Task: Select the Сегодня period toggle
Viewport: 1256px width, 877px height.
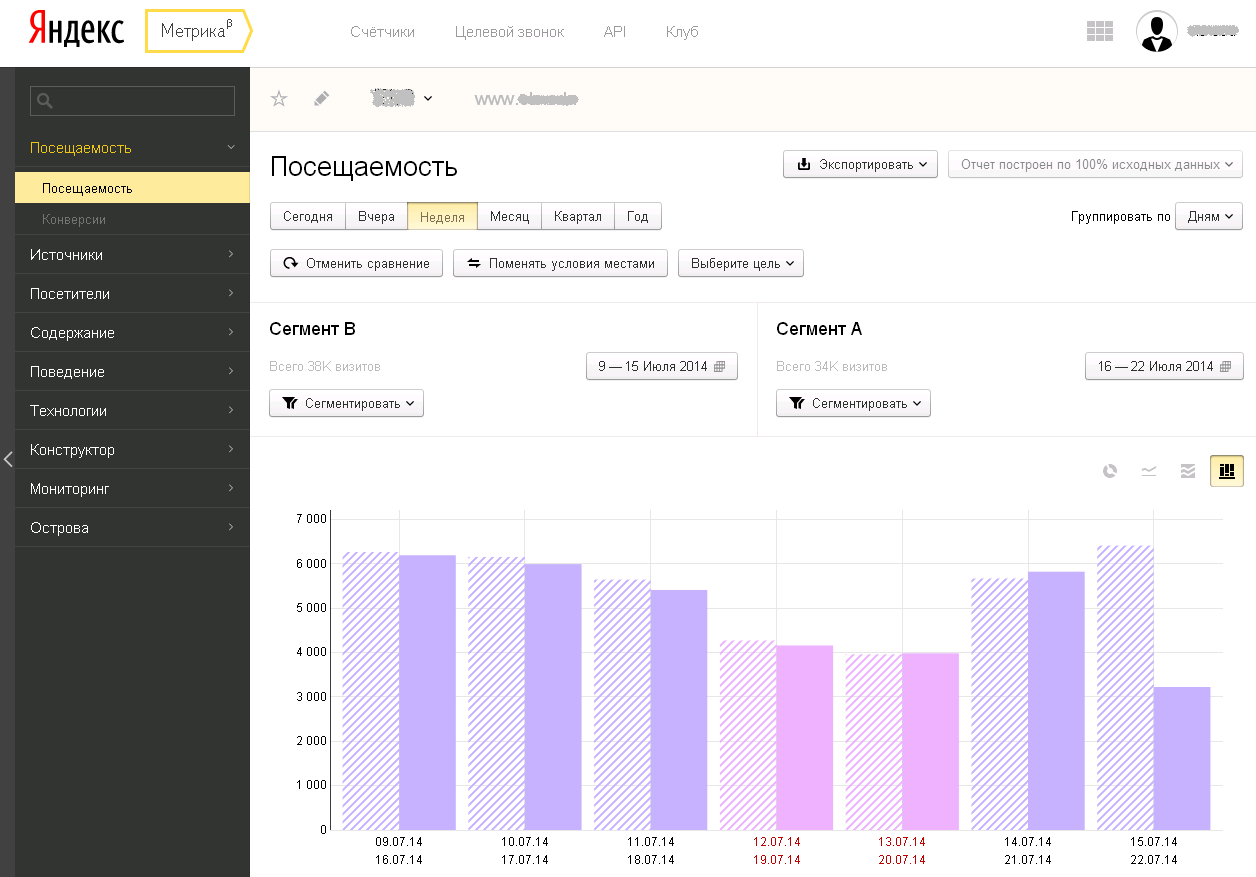Action: click(308, 217)
